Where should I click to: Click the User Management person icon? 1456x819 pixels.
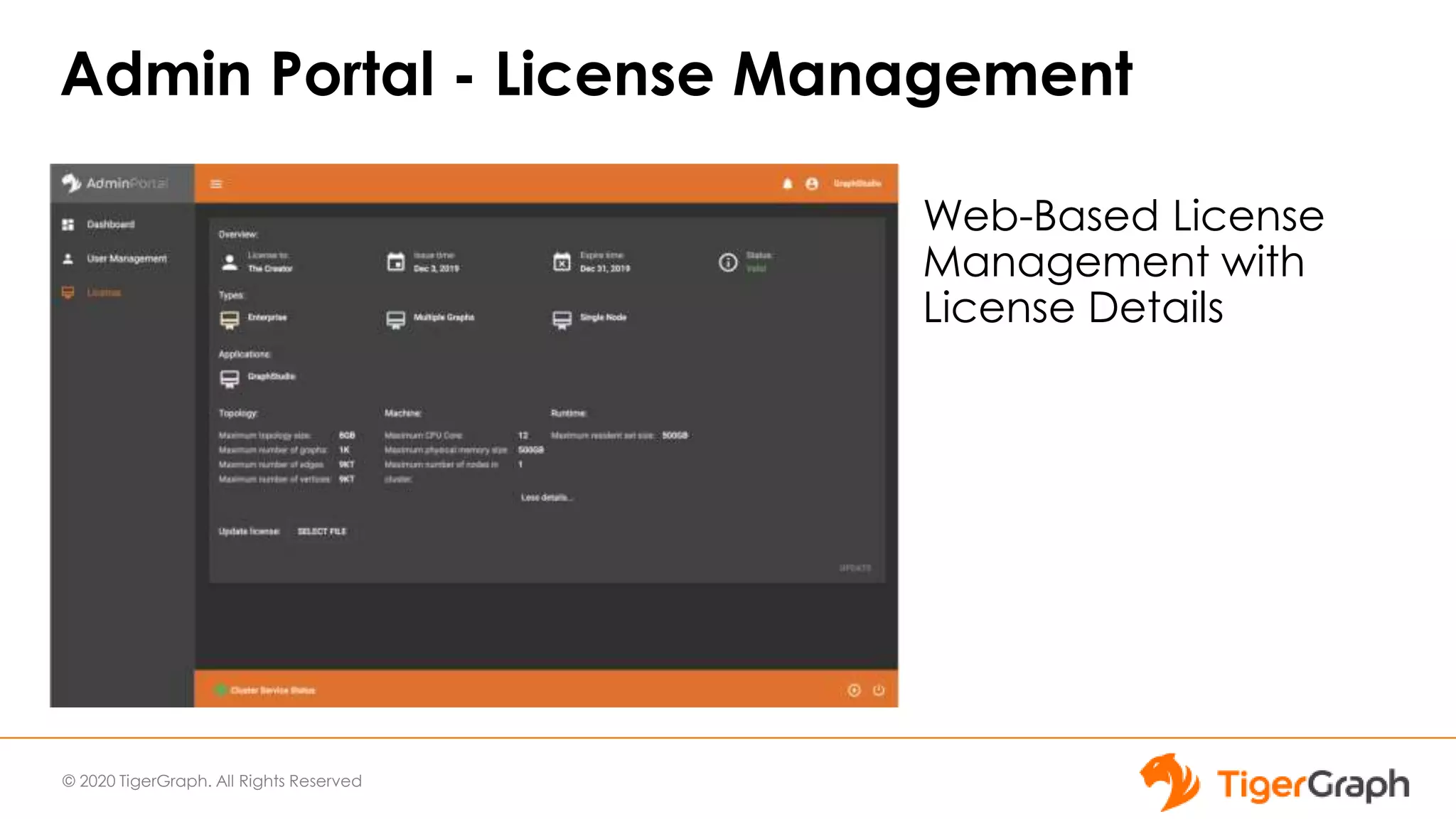pyautogui.click(x=68, y=258)
